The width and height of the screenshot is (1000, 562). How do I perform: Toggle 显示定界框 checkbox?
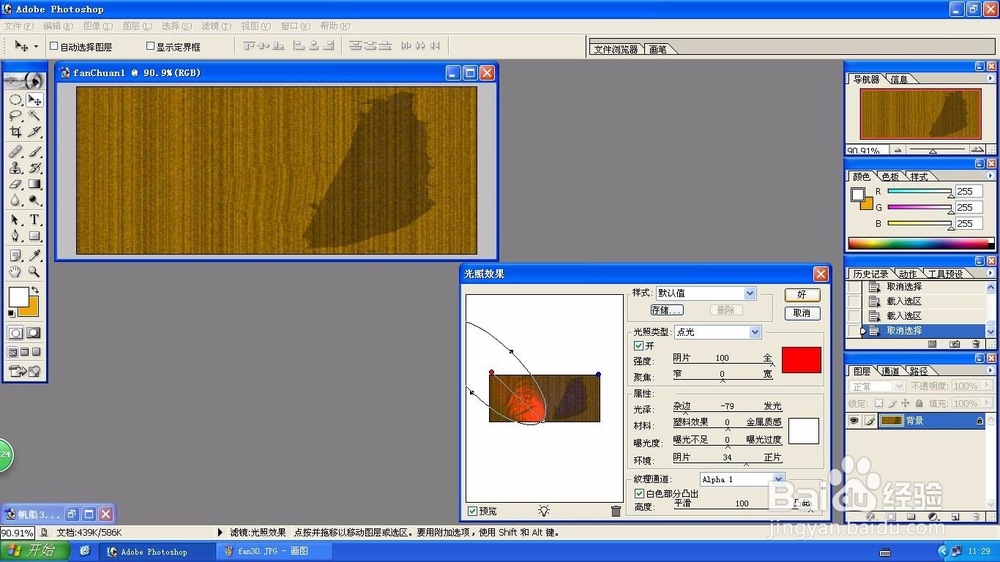[x=151, y=46]
